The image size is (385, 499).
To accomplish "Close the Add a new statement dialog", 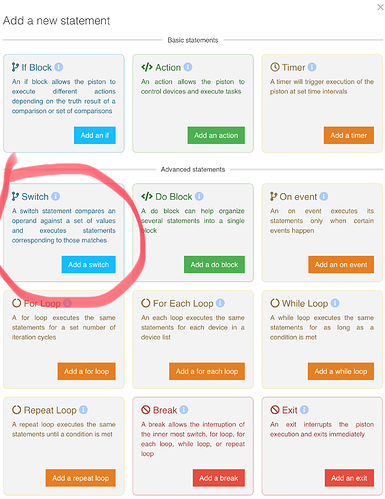I will [380, 7].
